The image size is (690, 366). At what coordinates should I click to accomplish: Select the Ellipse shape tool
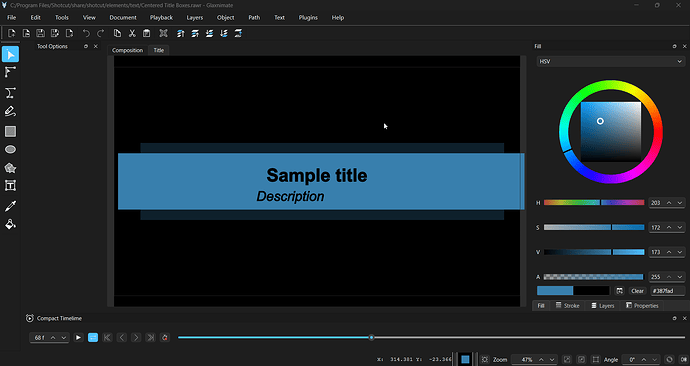[x=11, y=150]
